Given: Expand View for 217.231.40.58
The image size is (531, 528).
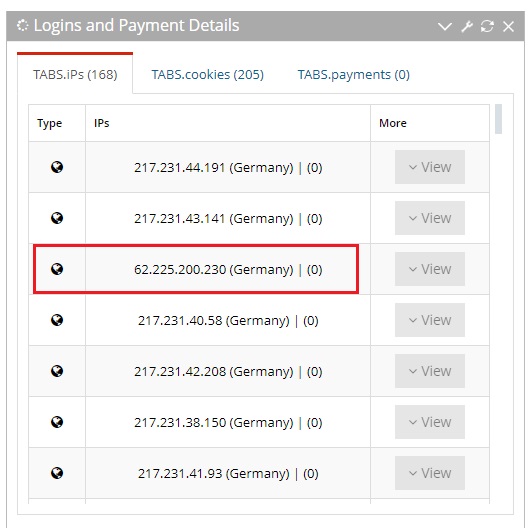Looking at the screenshot, I should click(x=430, y=320).
